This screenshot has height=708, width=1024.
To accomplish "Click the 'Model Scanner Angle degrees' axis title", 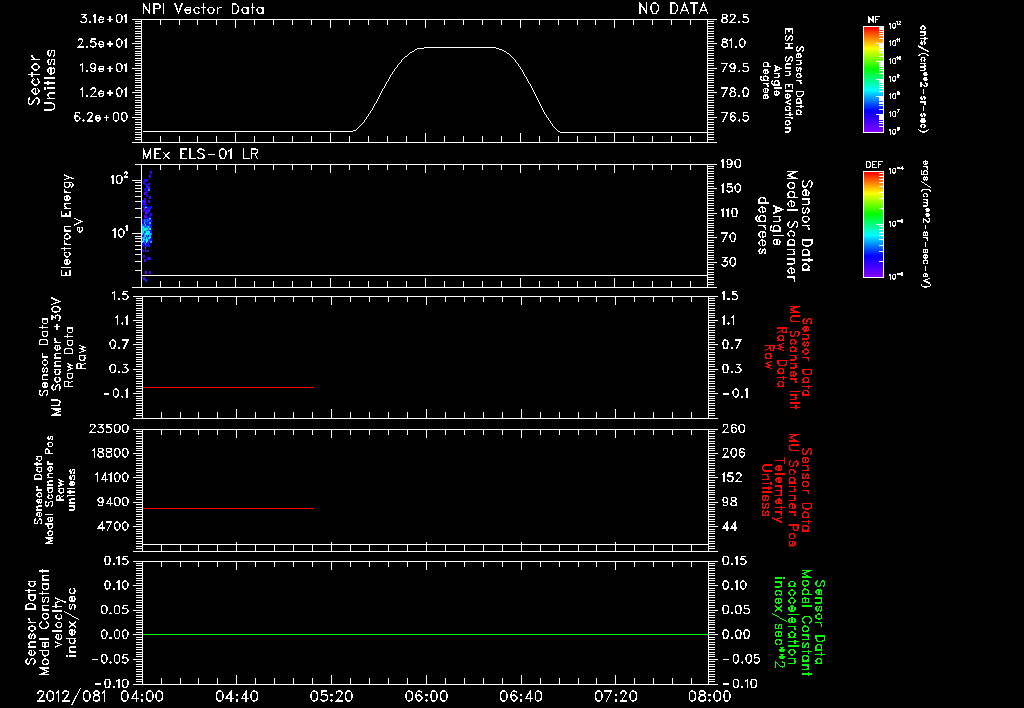I will click(x=783, y=226).
